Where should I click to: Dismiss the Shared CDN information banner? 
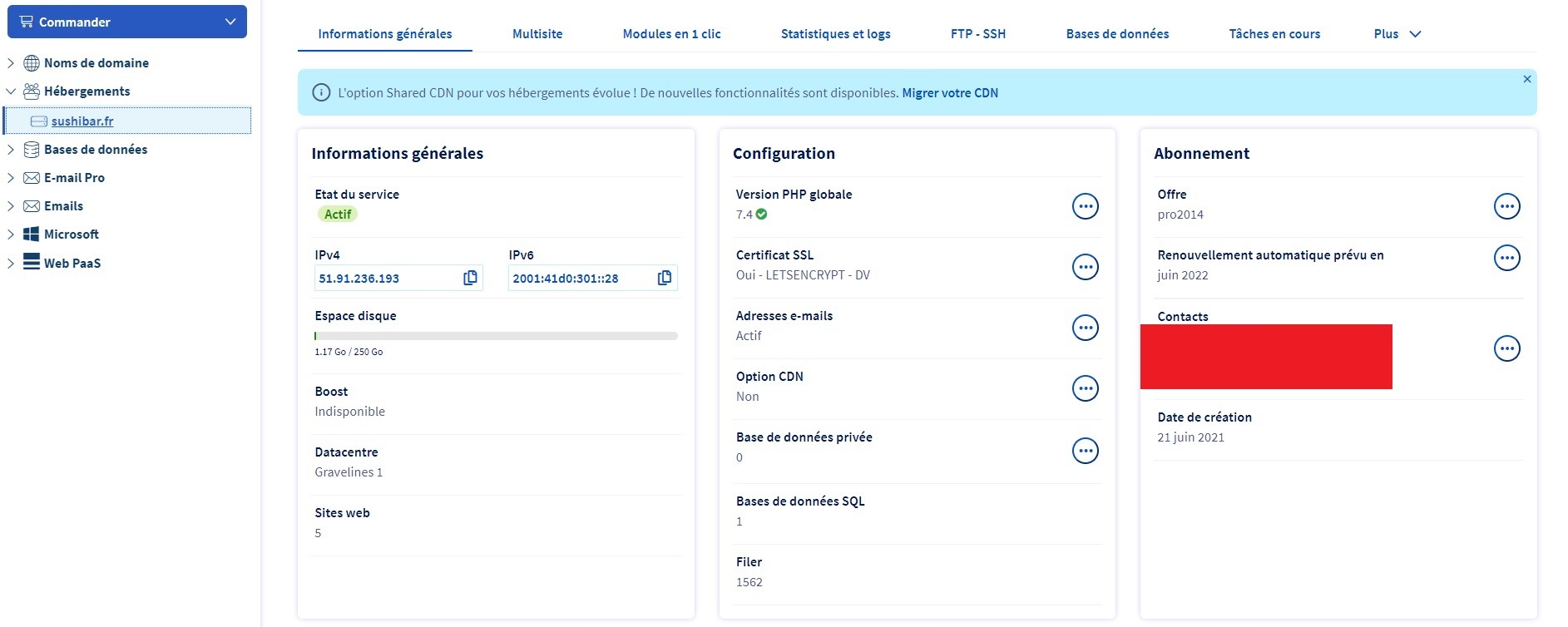click(x=1526, y=79)
